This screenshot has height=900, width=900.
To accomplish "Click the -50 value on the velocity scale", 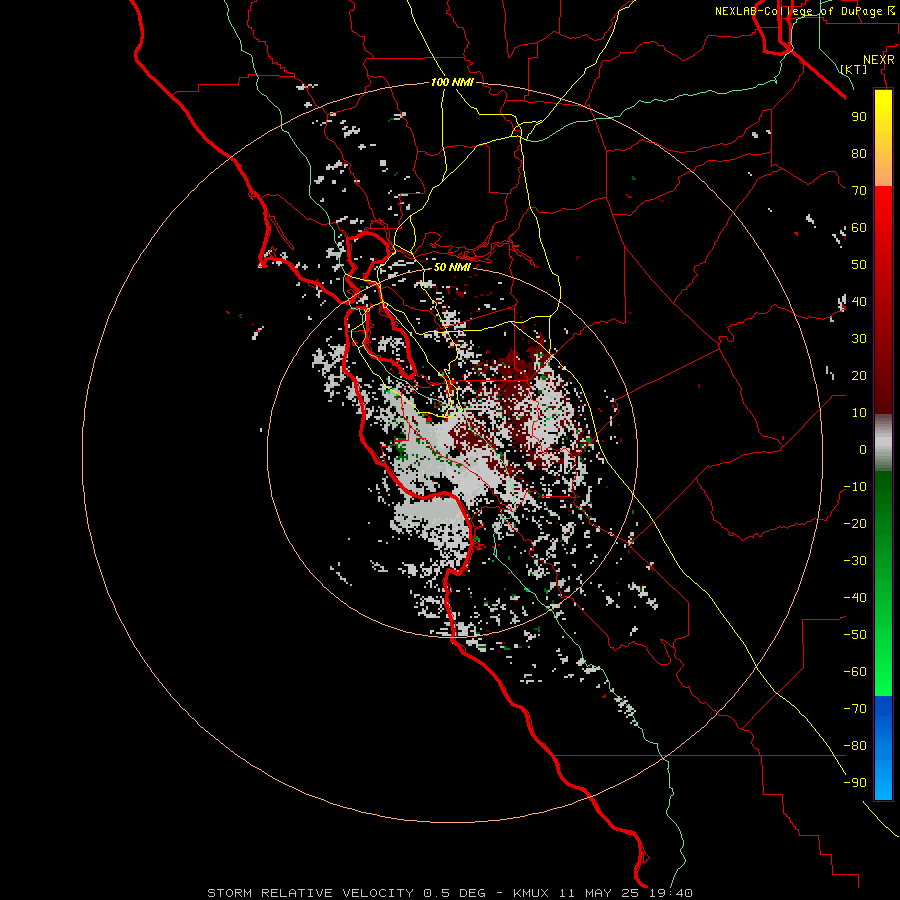I will click(855, 635).
